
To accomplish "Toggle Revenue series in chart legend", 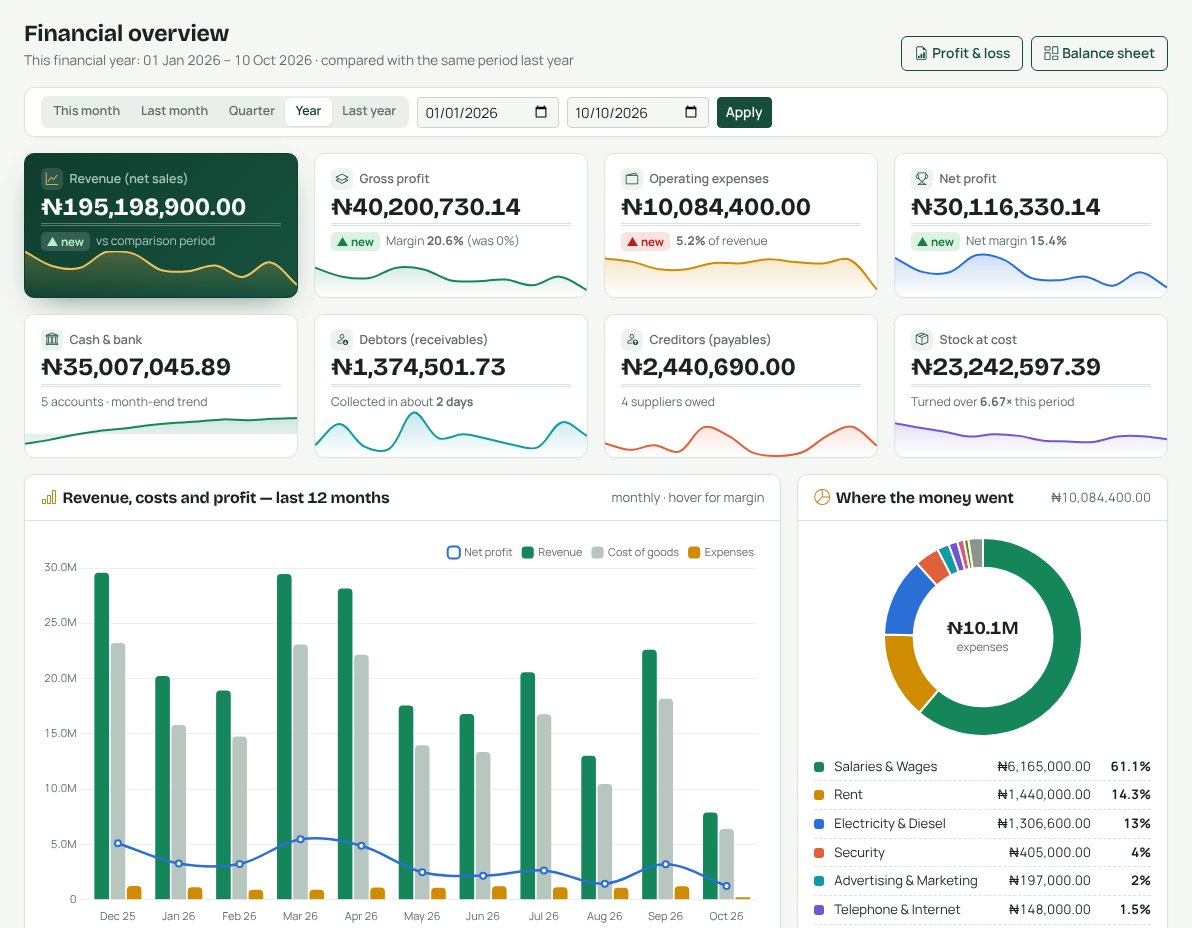I will click(x=552, y=553).
